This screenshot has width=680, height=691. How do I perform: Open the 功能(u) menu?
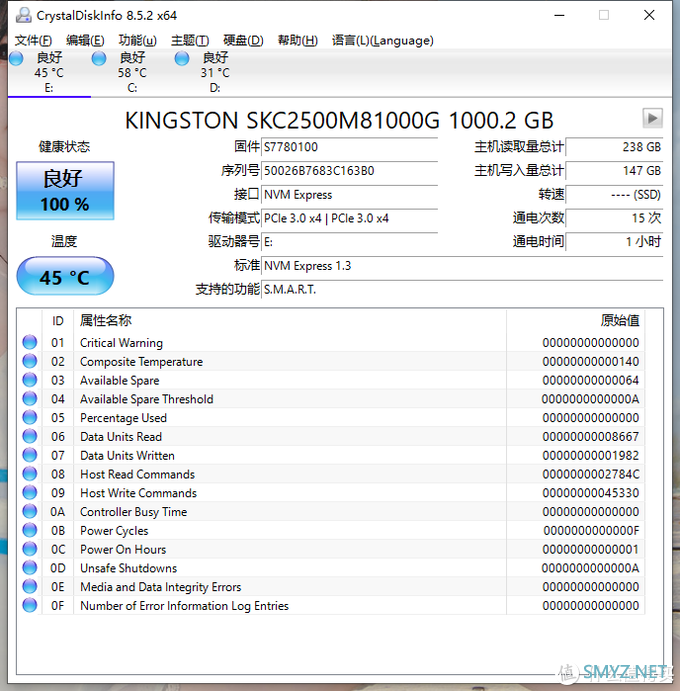(137, 41)
